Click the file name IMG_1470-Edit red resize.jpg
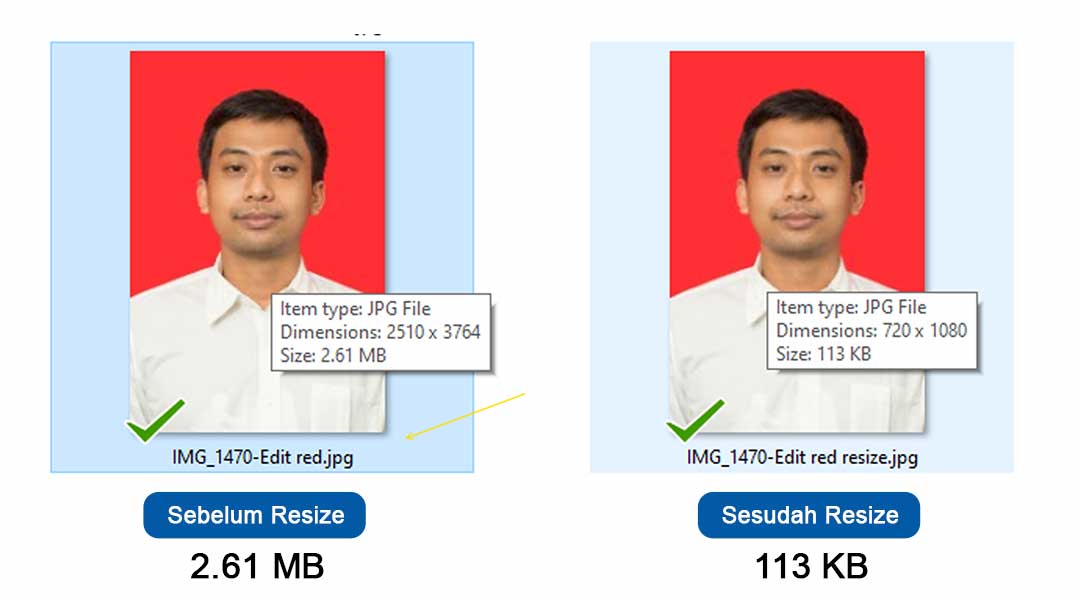This screenshot has width=1080, height=600. [x=802, y=457]
